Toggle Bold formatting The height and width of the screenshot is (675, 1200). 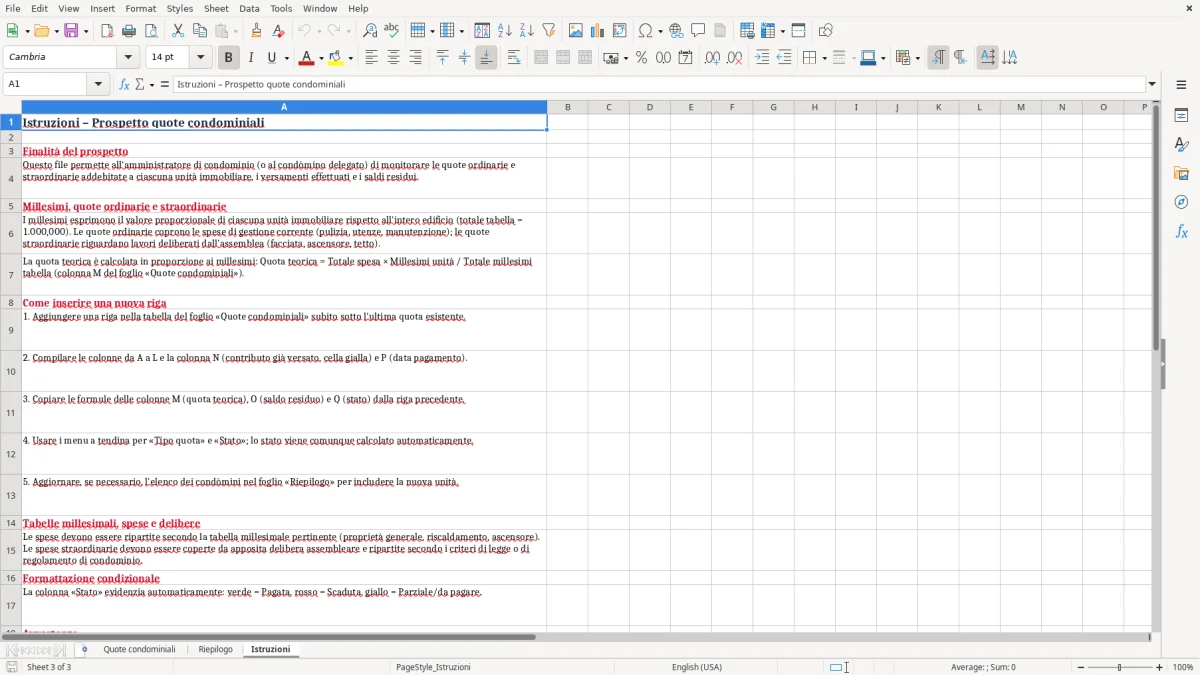[228, 58]
